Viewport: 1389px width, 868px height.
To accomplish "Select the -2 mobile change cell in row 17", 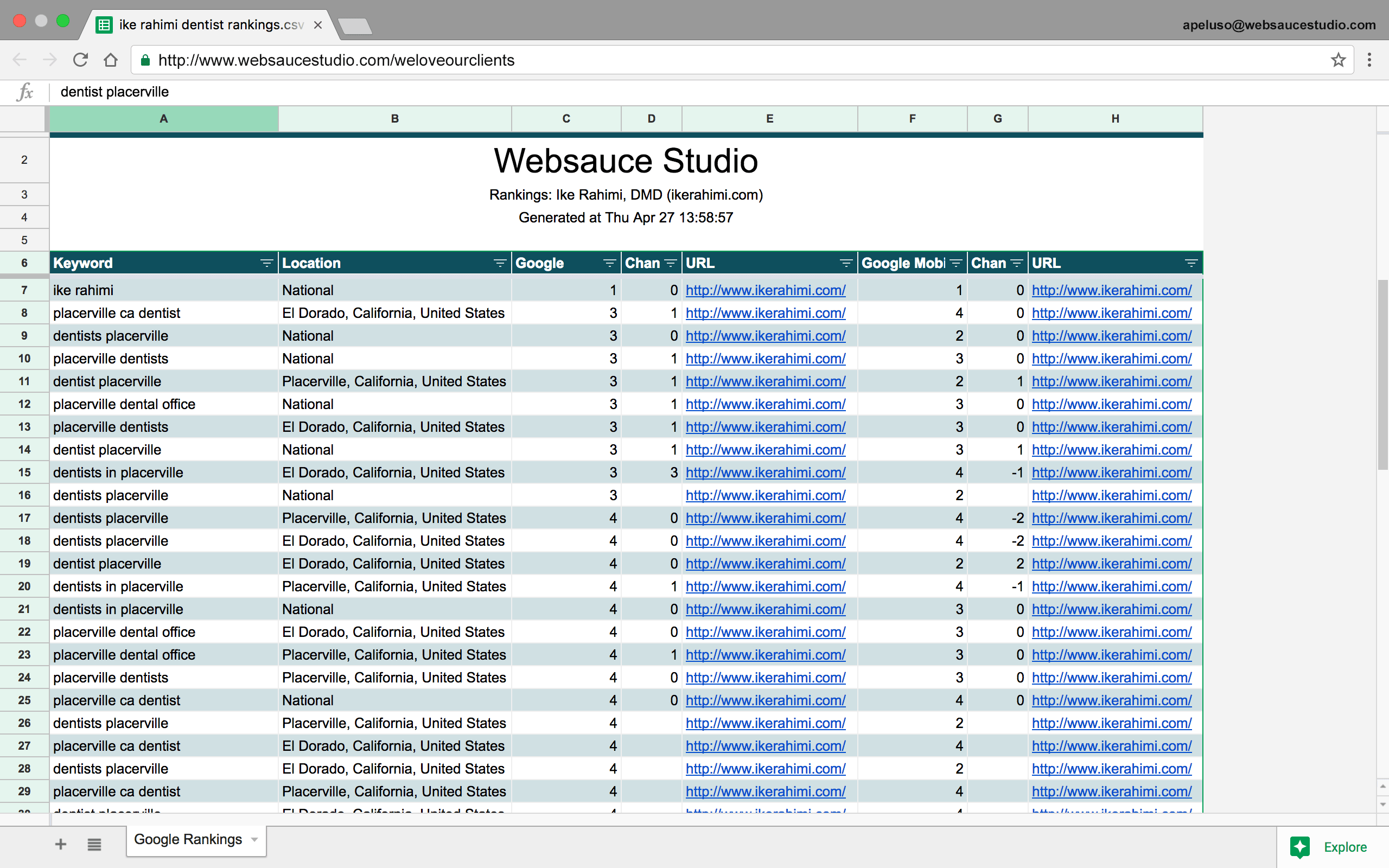I will (x=998, y=518).
